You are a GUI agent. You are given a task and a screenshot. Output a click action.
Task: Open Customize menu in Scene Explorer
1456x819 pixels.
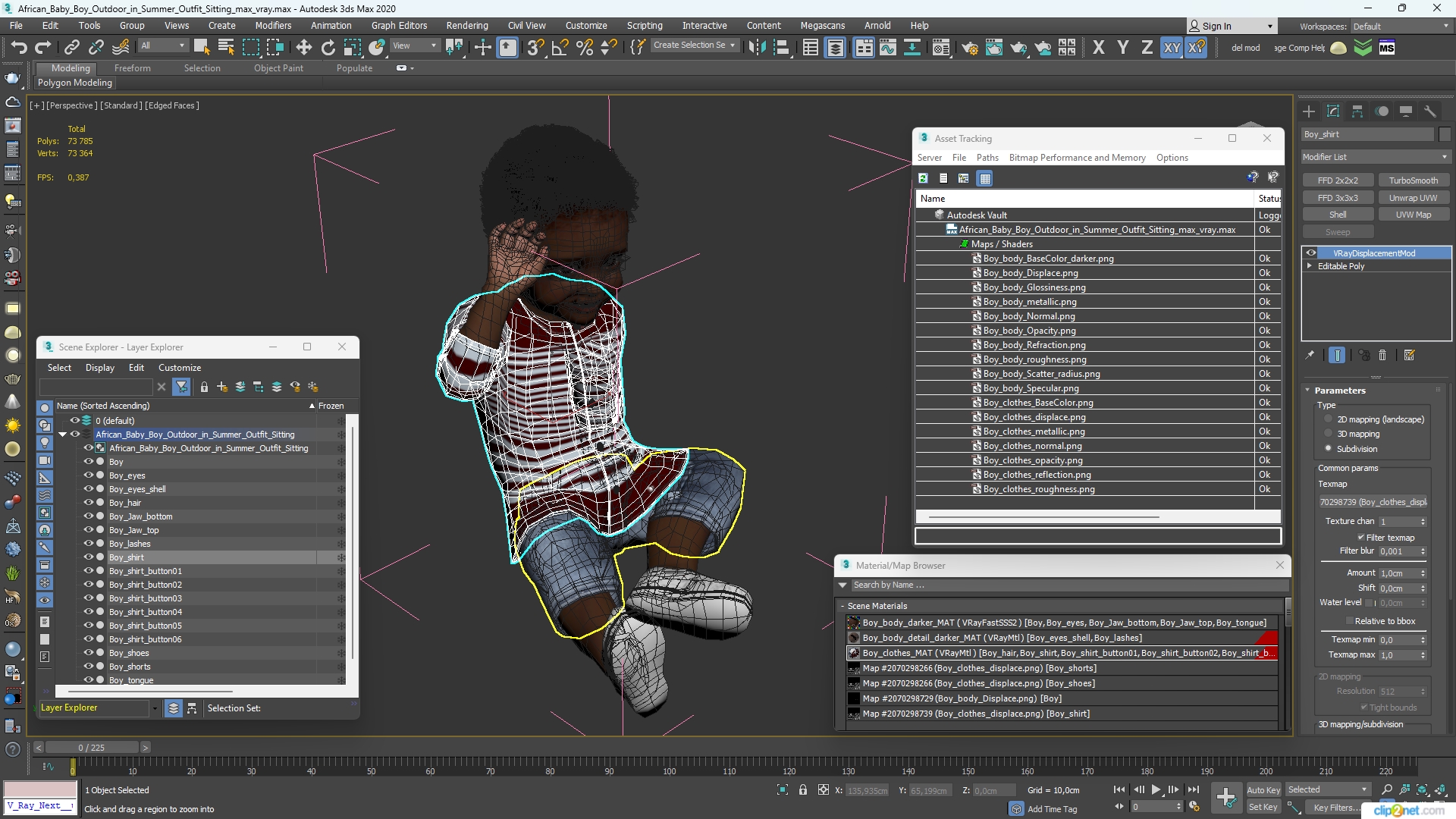[x=180, y=368]
